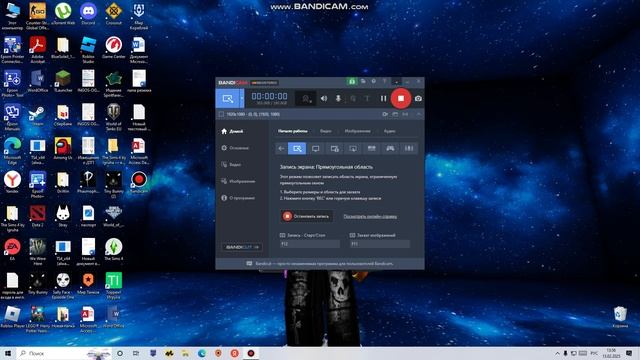Select Around mouse recording mode icon
This screenshot has width=640, height=360.
point(334,149)
